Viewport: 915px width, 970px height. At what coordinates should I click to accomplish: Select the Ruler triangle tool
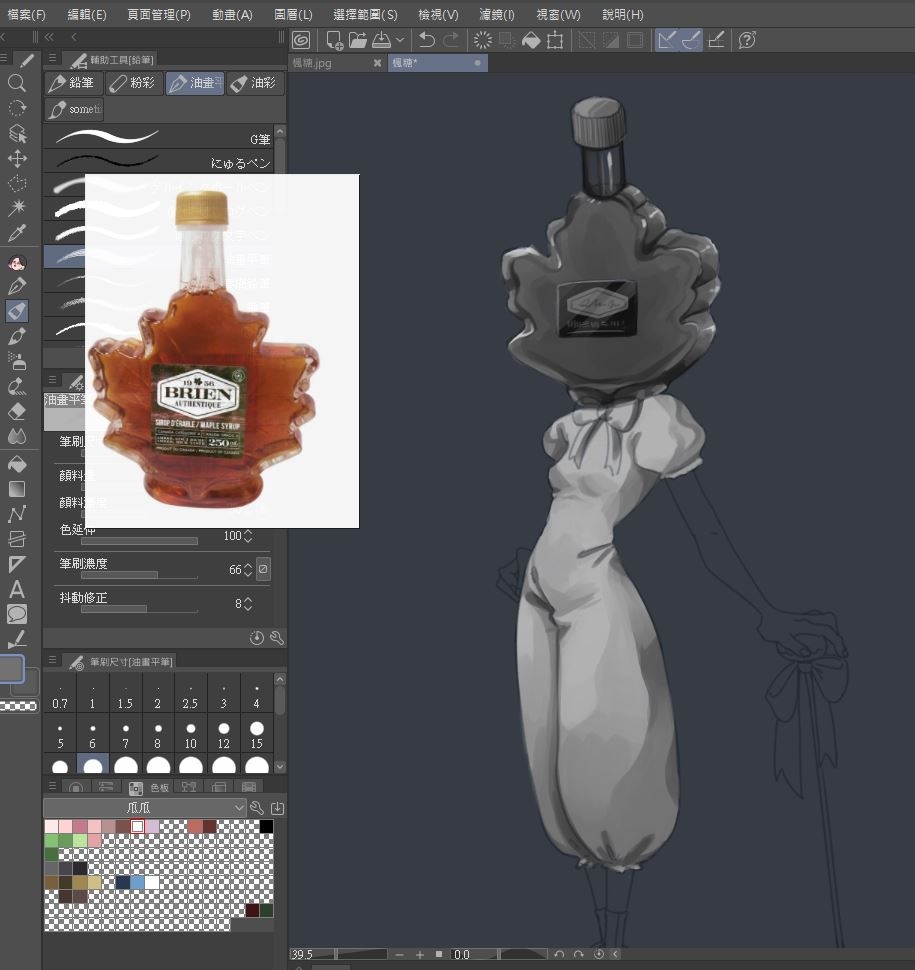point(17,564)
